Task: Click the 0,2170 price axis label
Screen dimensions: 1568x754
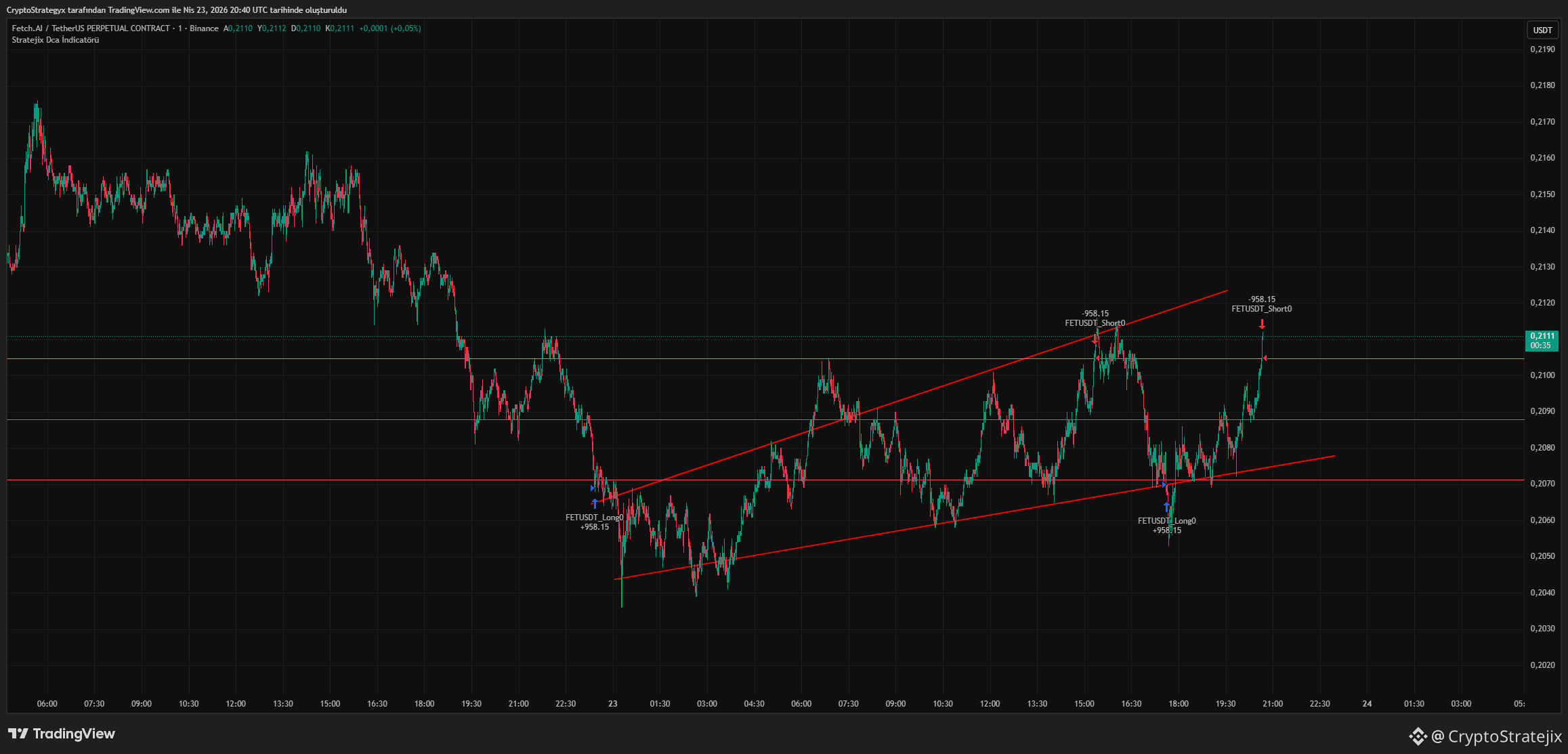Action: [1542, 122]
